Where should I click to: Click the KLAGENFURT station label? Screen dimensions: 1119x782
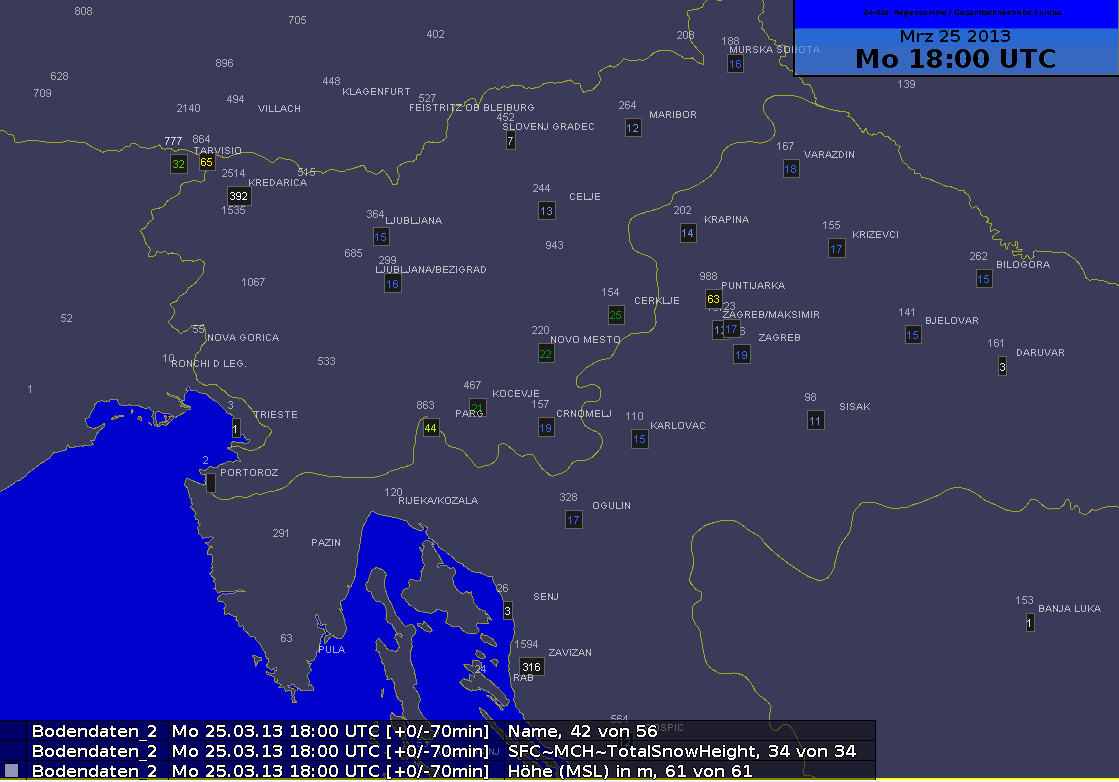click(x=376, y=91)
